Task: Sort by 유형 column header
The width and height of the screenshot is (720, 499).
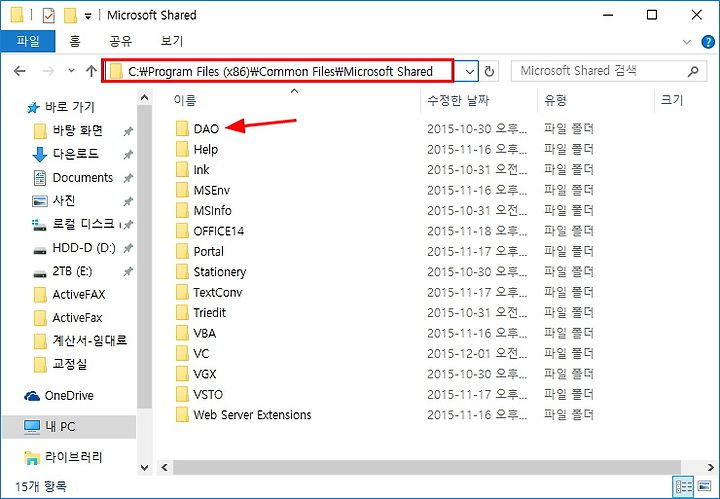Action: 555,100
